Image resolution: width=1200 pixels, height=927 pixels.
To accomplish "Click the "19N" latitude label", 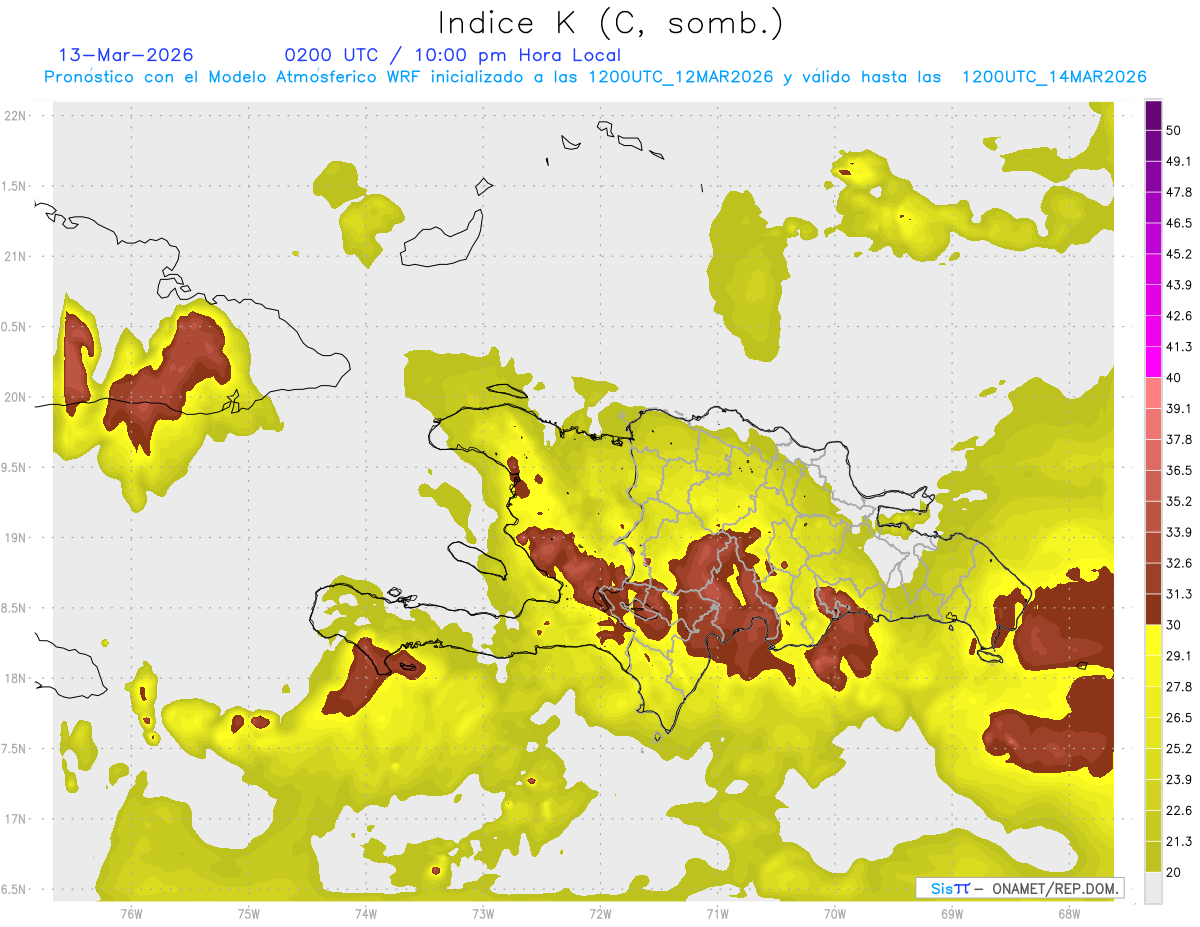I will [15, 537].
